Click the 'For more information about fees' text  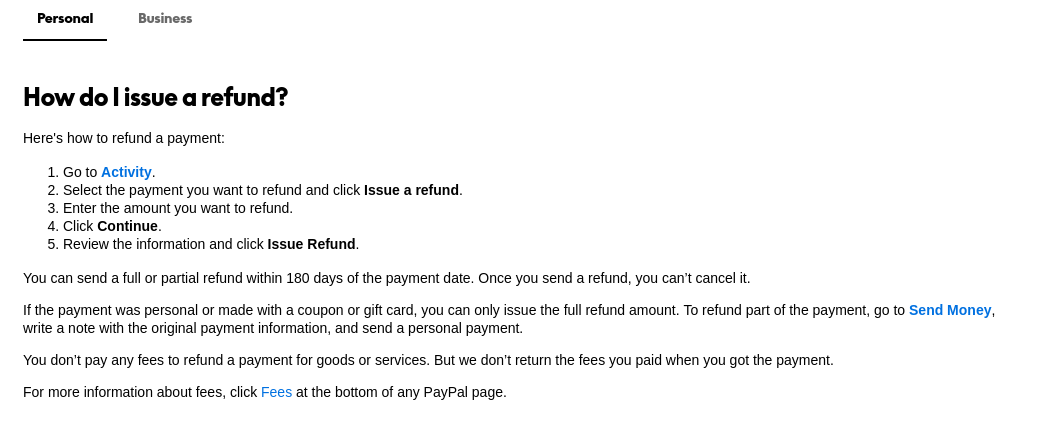[140, 392]
